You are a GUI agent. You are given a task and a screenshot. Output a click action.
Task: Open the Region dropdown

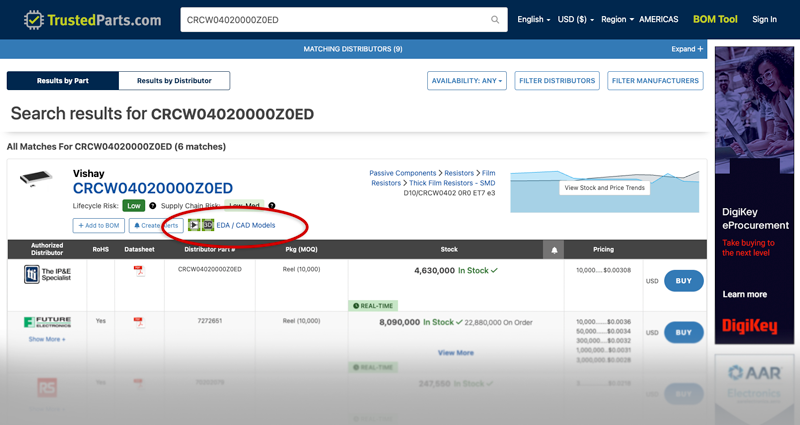617,19
